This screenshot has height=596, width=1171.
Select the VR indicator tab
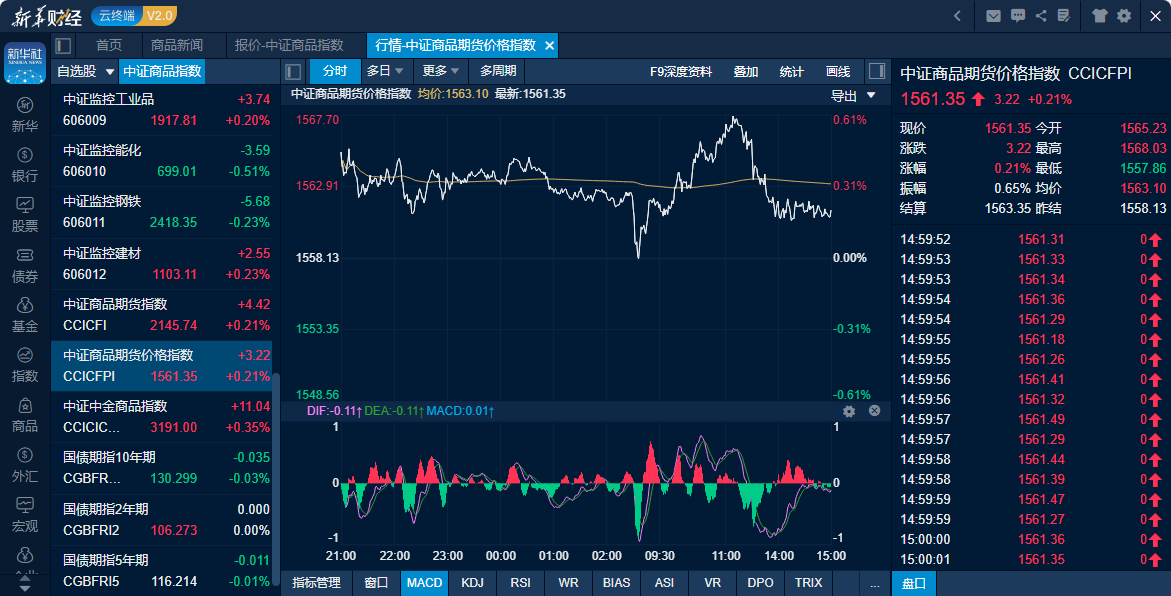point(712,583)
